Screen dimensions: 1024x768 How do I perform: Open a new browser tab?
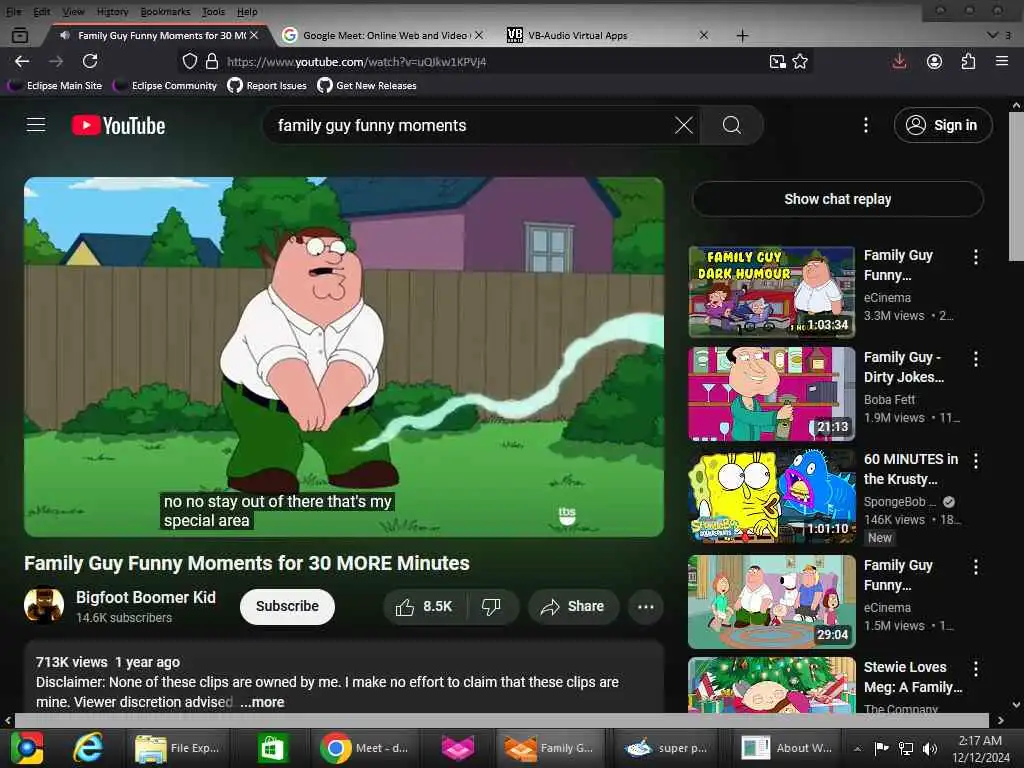[x=742, y=35]
